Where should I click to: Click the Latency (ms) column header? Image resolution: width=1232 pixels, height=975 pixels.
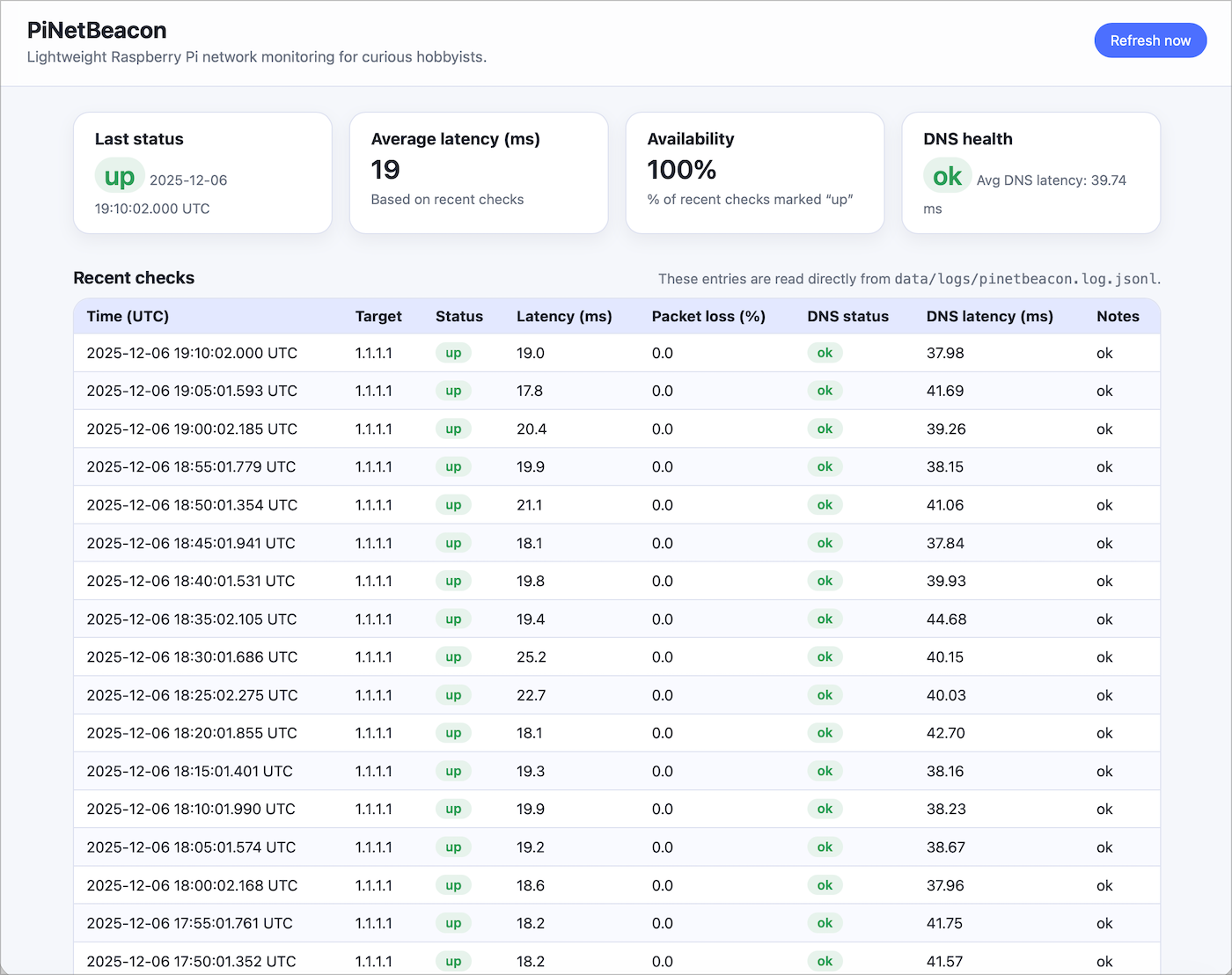coord(564,316)
